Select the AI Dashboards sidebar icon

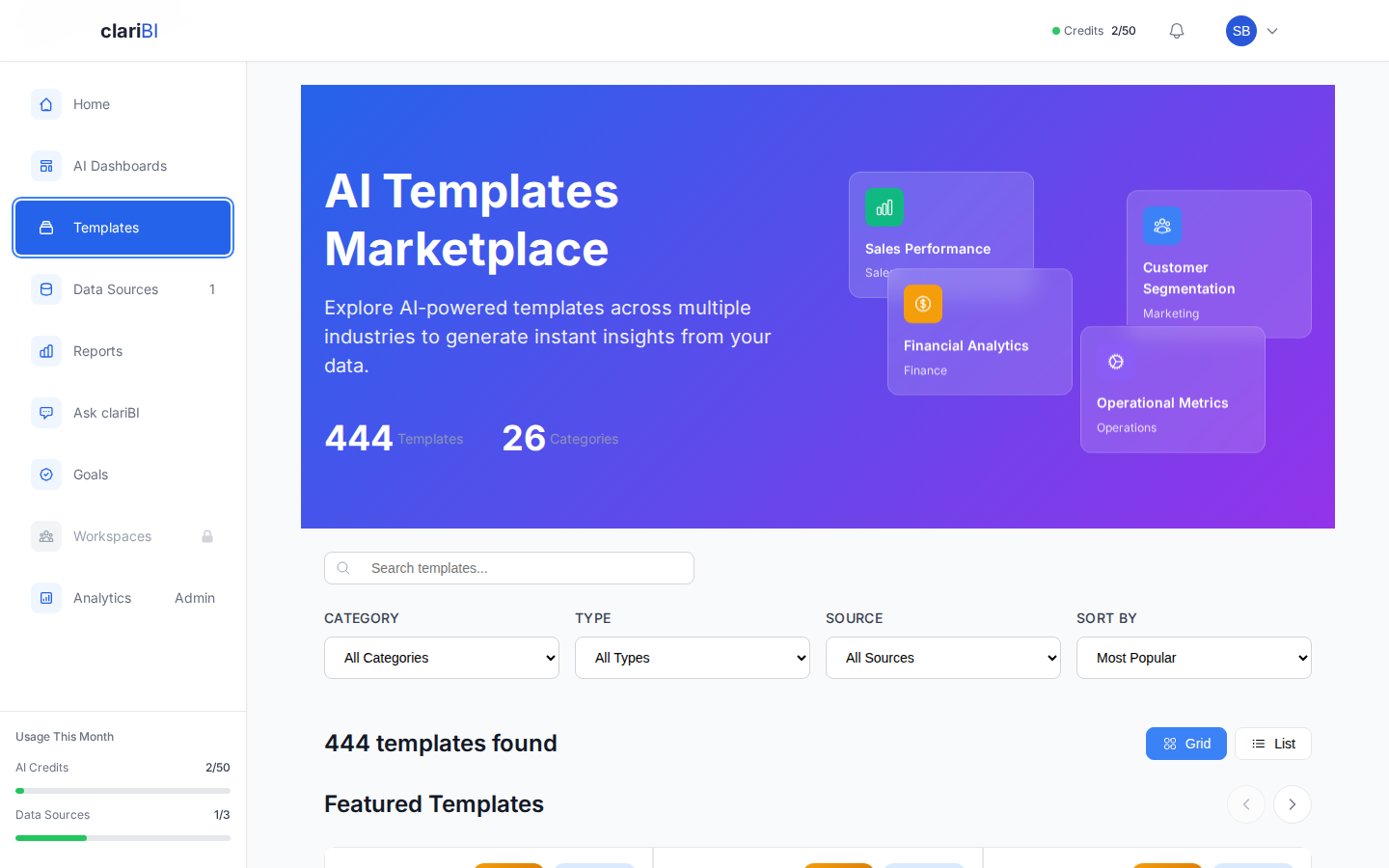click(x=46, y=166)
